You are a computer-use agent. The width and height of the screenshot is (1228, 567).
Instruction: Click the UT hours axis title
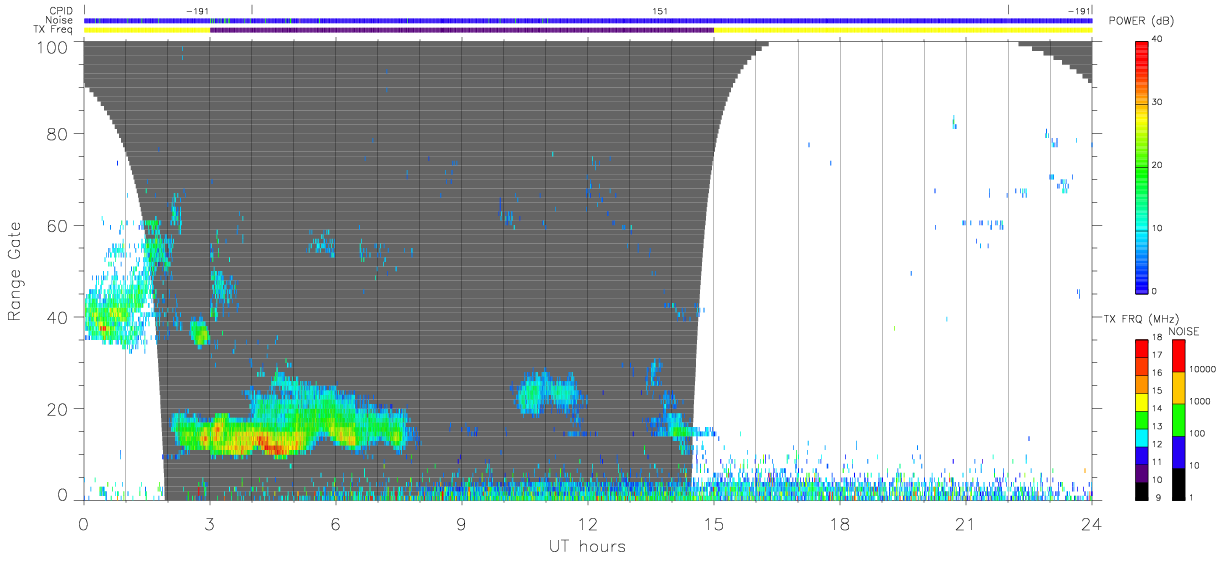pos(586,546)
